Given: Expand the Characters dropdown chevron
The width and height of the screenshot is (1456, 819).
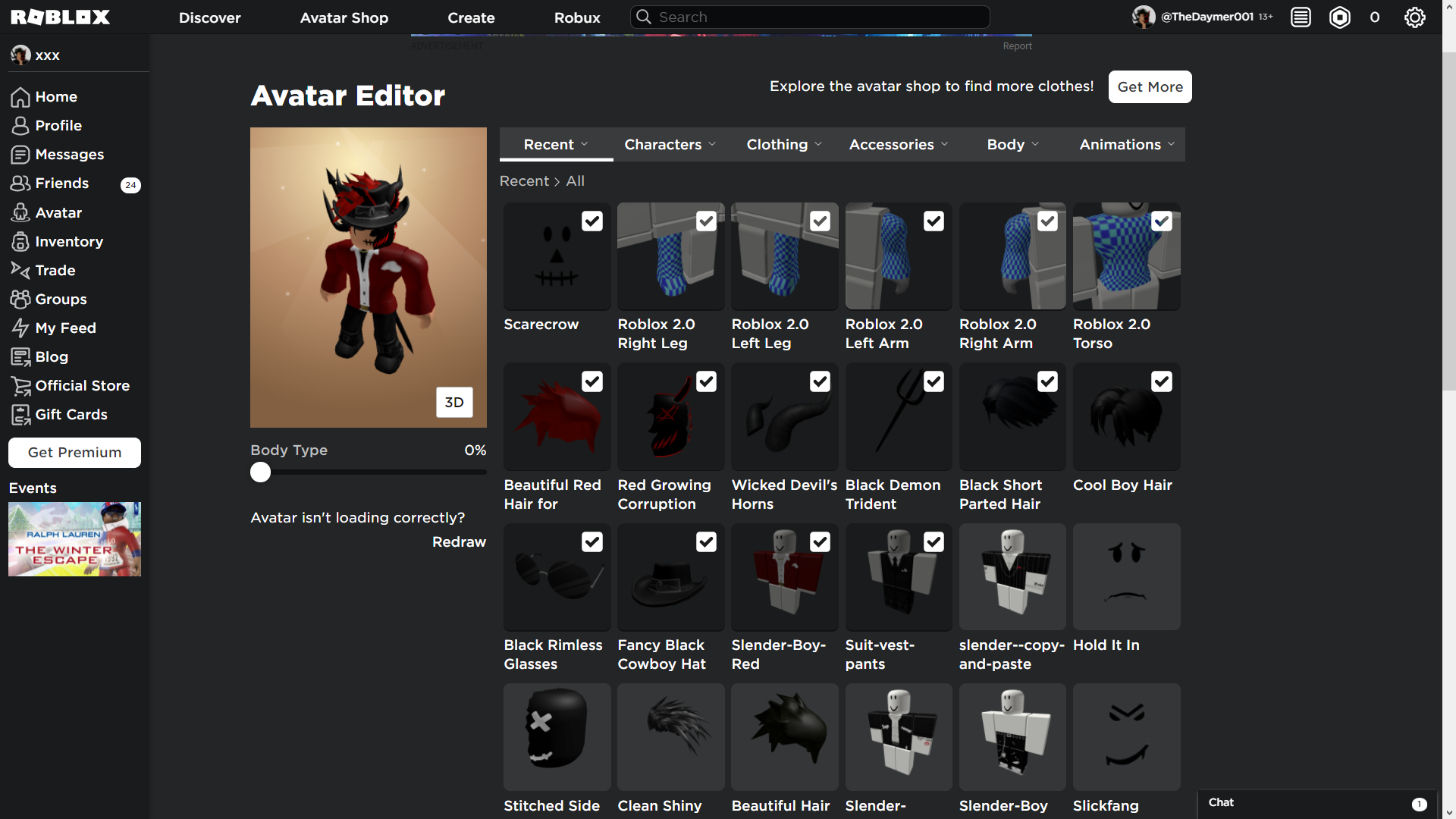Looking at the screenshot, I should [x=712, y=144].
